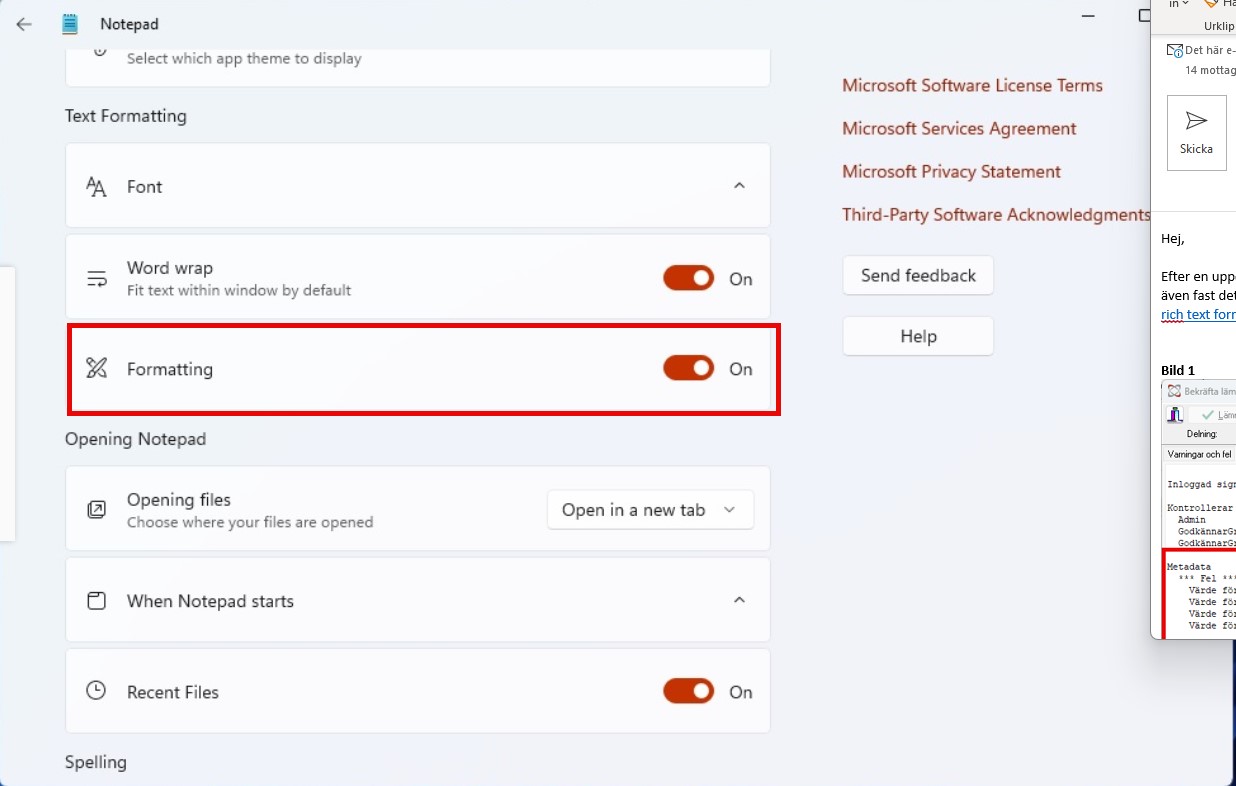Click the Recent Files clock icon
1236x786 pixels.
click(x=96, y=691)
